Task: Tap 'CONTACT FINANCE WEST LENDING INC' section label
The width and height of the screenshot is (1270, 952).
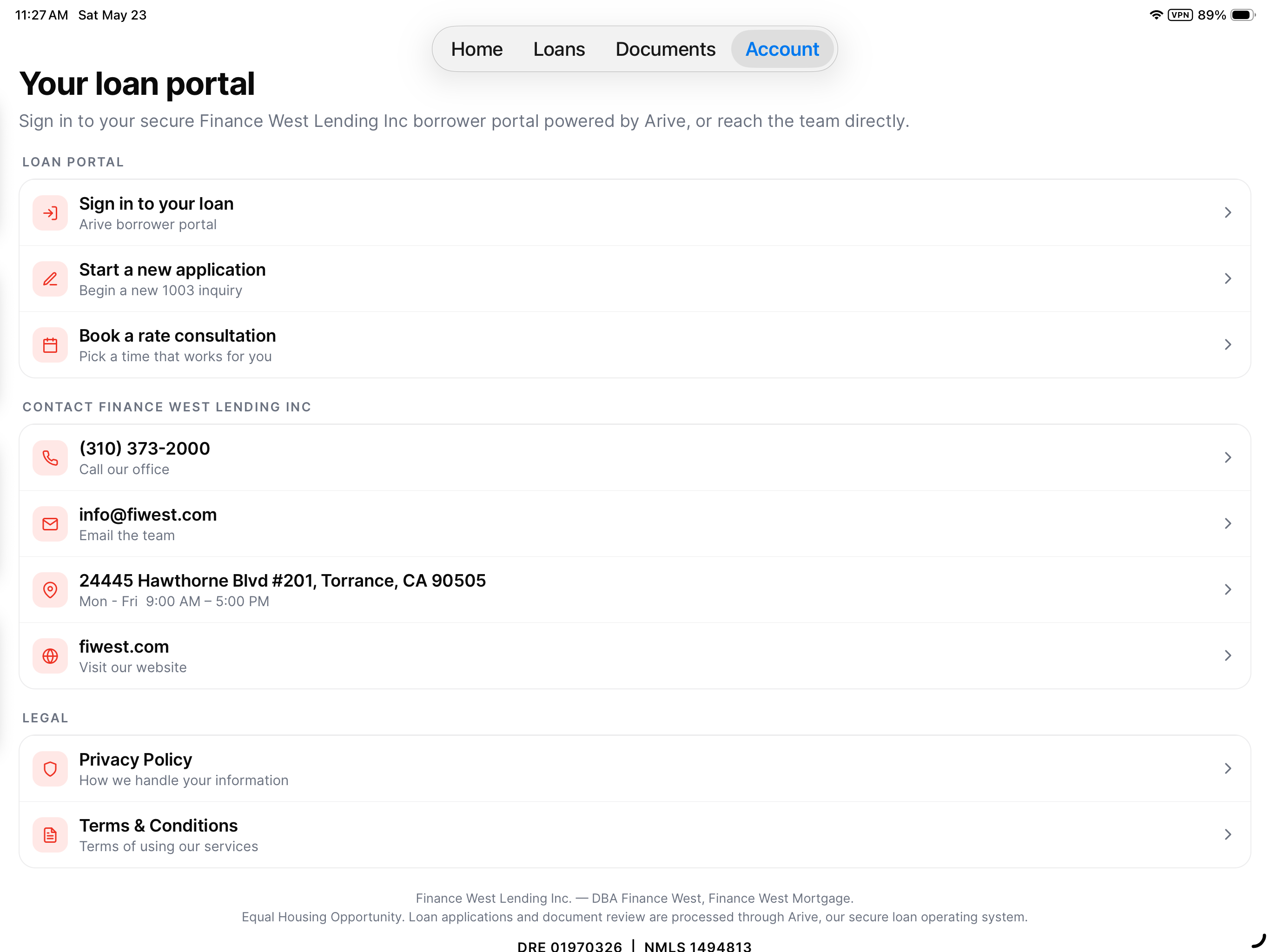Action: tap(166, 407)
